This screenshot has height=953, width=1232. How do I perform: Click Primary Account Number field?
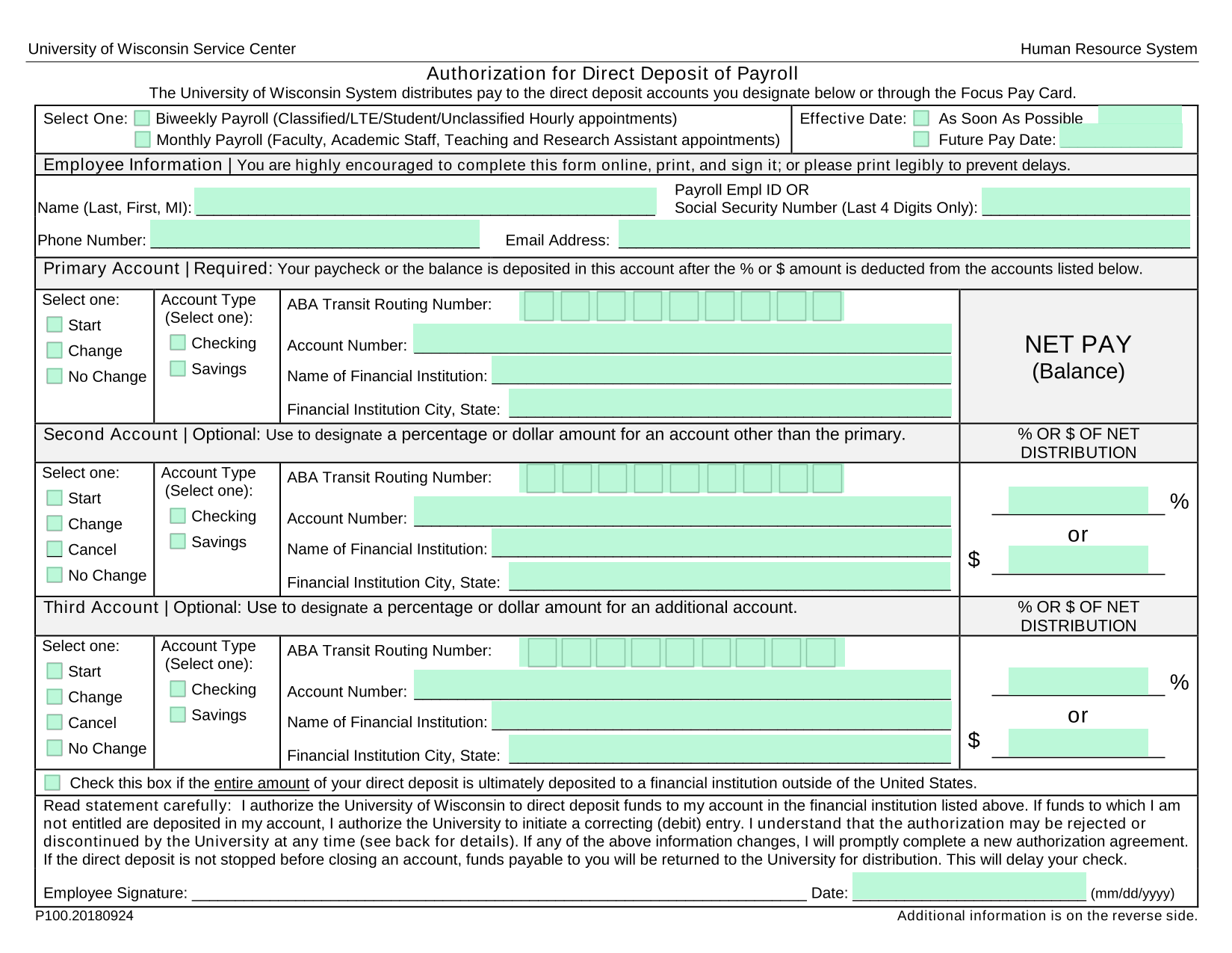tap(682, 339)
